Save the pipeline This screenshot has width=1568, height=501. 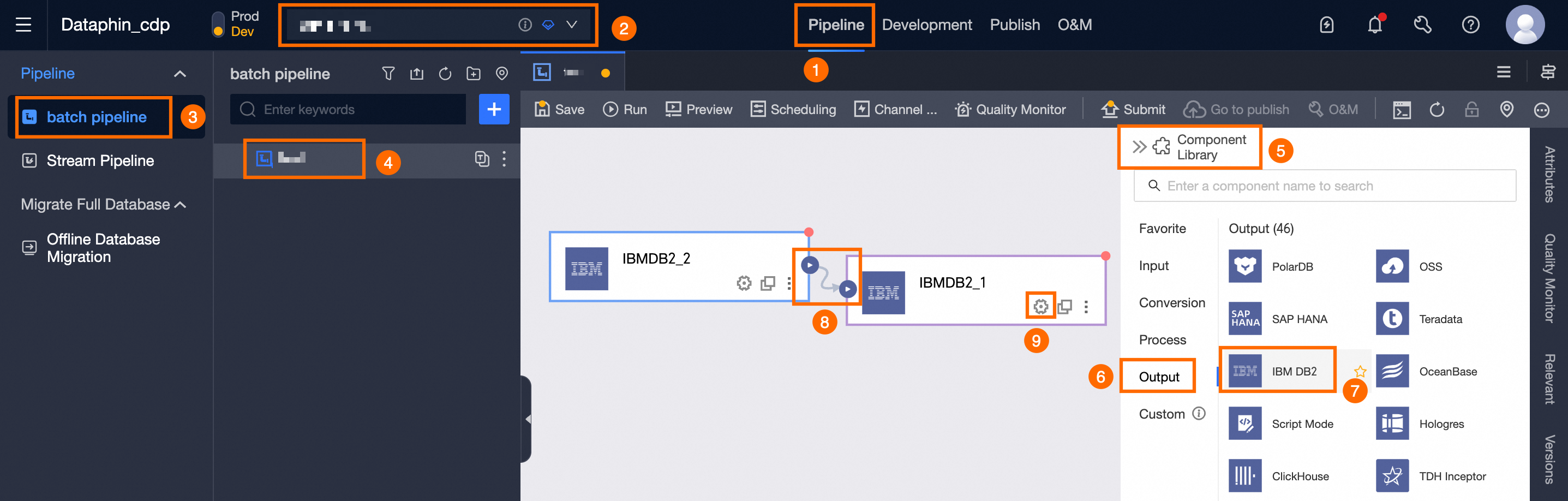pyautogui.click(x=559, y=110)
